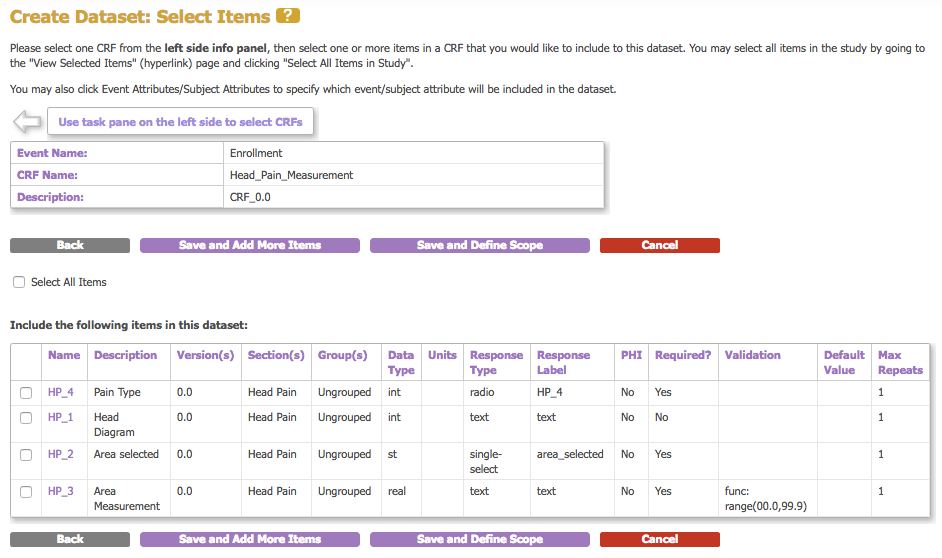Image resolution: width=942 pixels, height=558 pixels.
Task: Open the HP_3 item link
Action: (x=61, y=492)
